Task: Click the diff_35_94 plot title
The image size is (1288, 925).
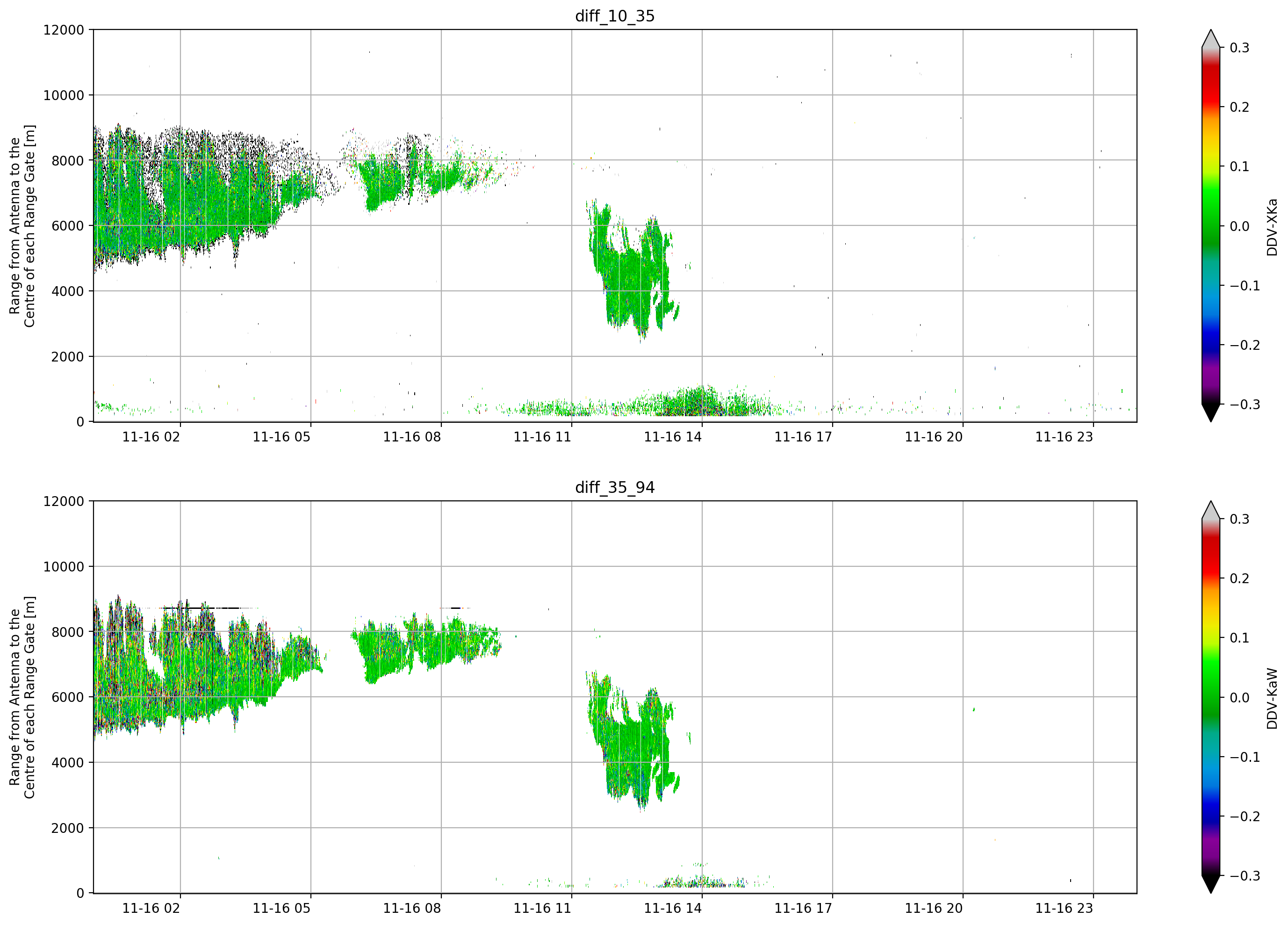Action: tap(615, 487)
